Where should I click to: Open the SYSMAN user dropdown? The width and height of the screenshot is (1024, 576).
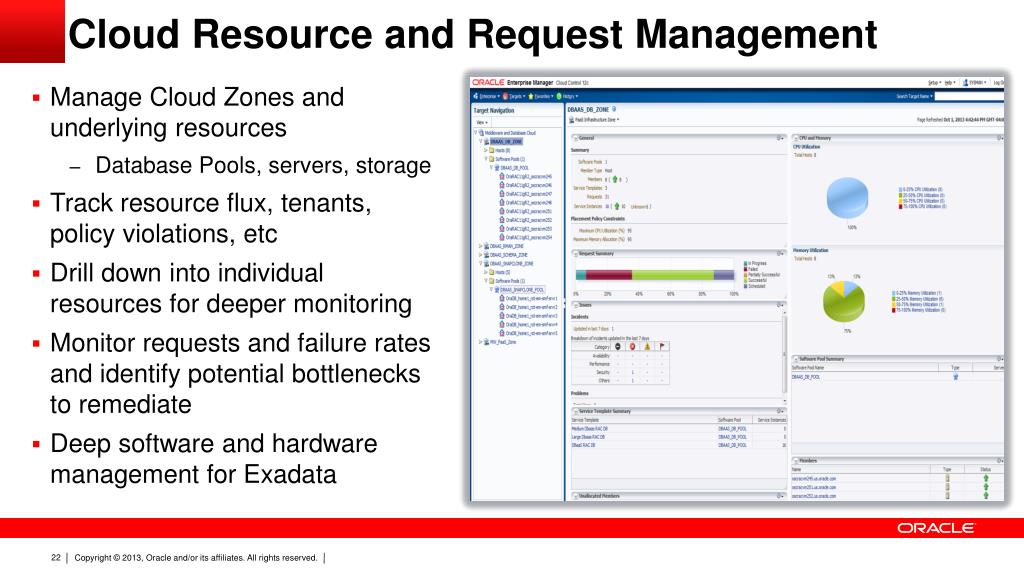[x=975, y=83]
